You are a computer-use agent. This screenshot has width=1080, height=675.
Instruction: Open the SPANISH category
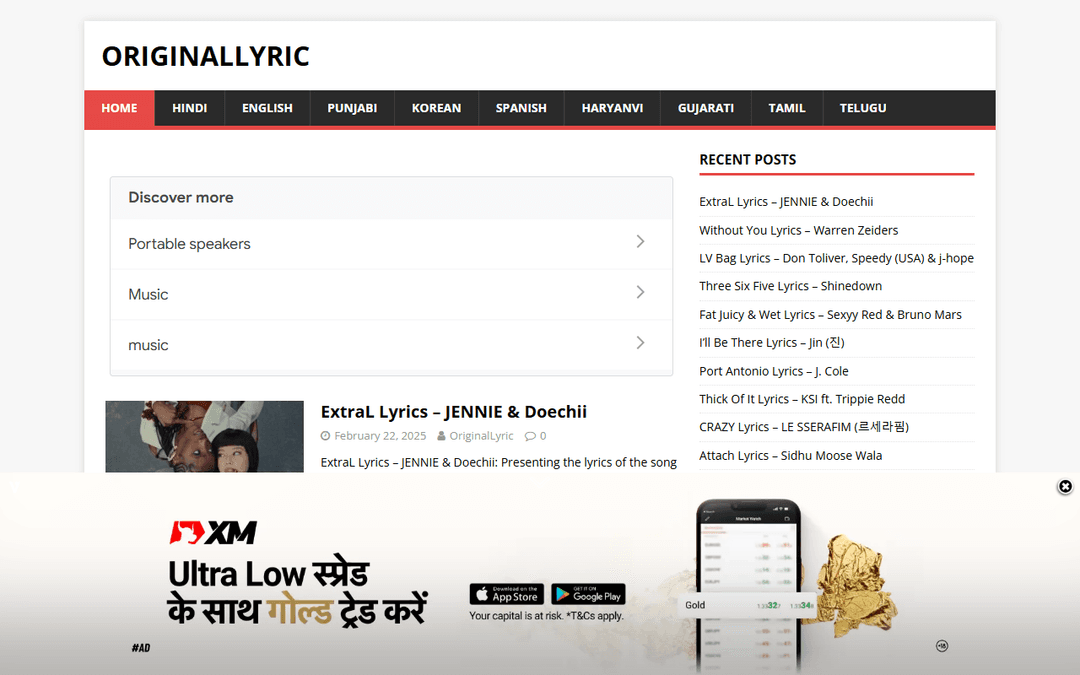521,108
